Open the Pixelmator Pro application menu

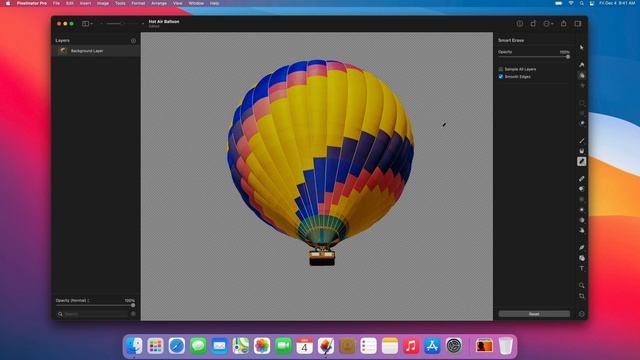point(31,3)
